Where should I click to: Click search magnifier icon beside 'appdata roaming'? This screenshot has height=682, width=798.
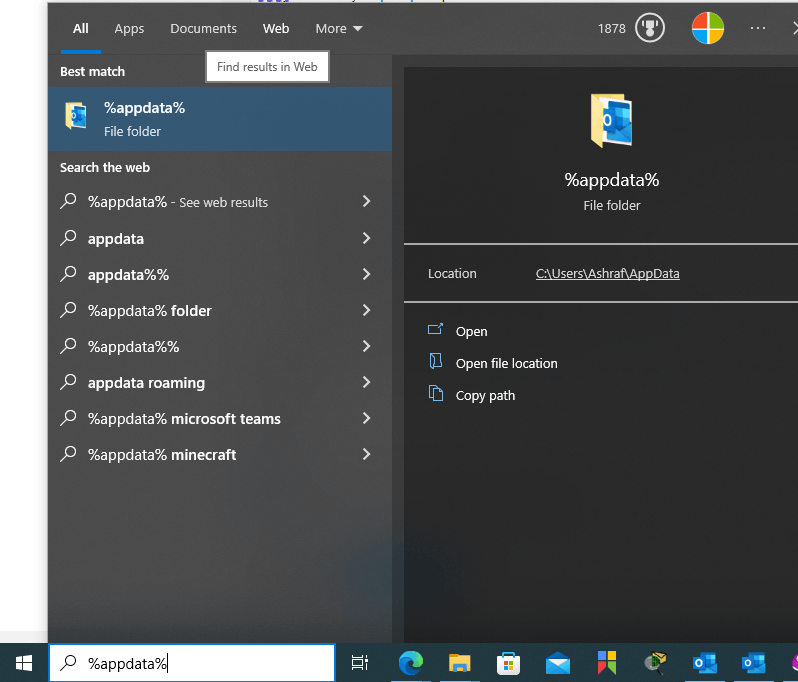68,382
